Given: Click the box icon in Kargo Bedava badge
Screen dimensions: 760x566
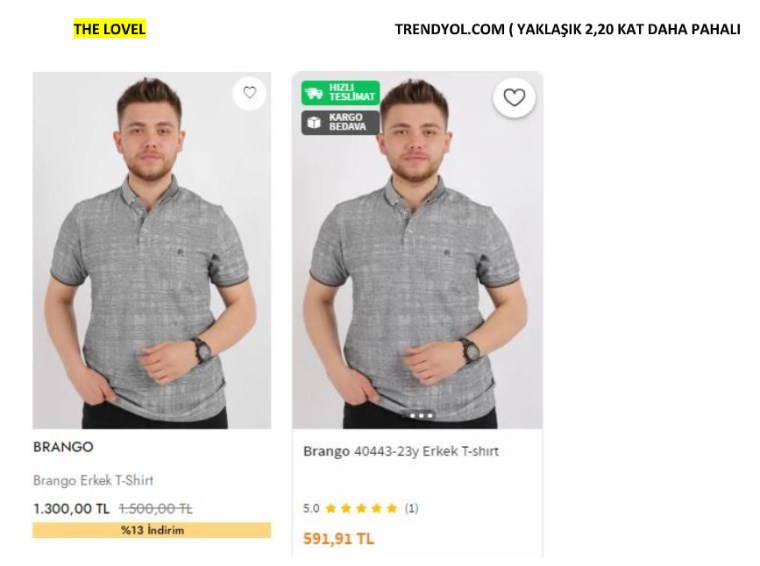Looking at the screenshot, I should pyautogui.click(x=314, y=122).
